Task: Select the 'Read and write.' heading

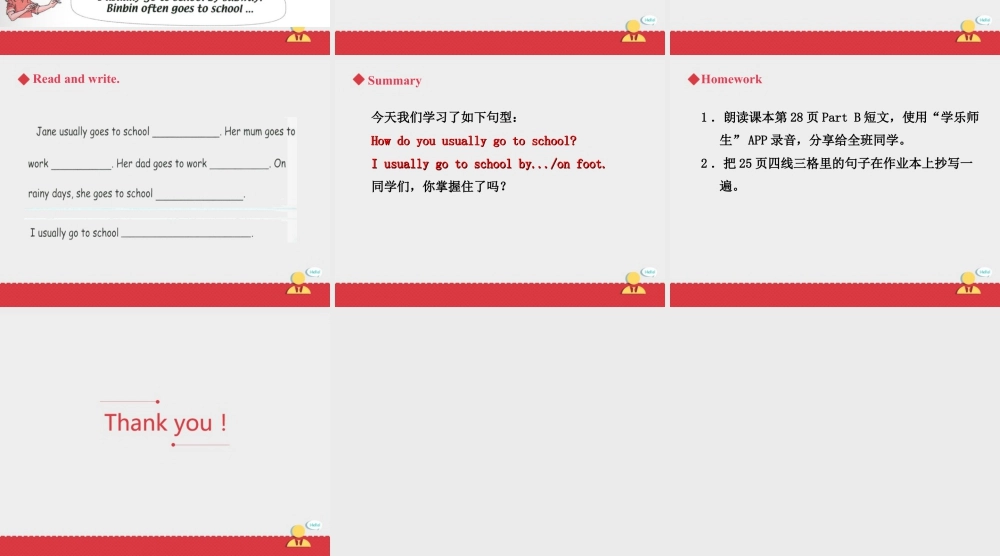Action: (x=76, y=79)
